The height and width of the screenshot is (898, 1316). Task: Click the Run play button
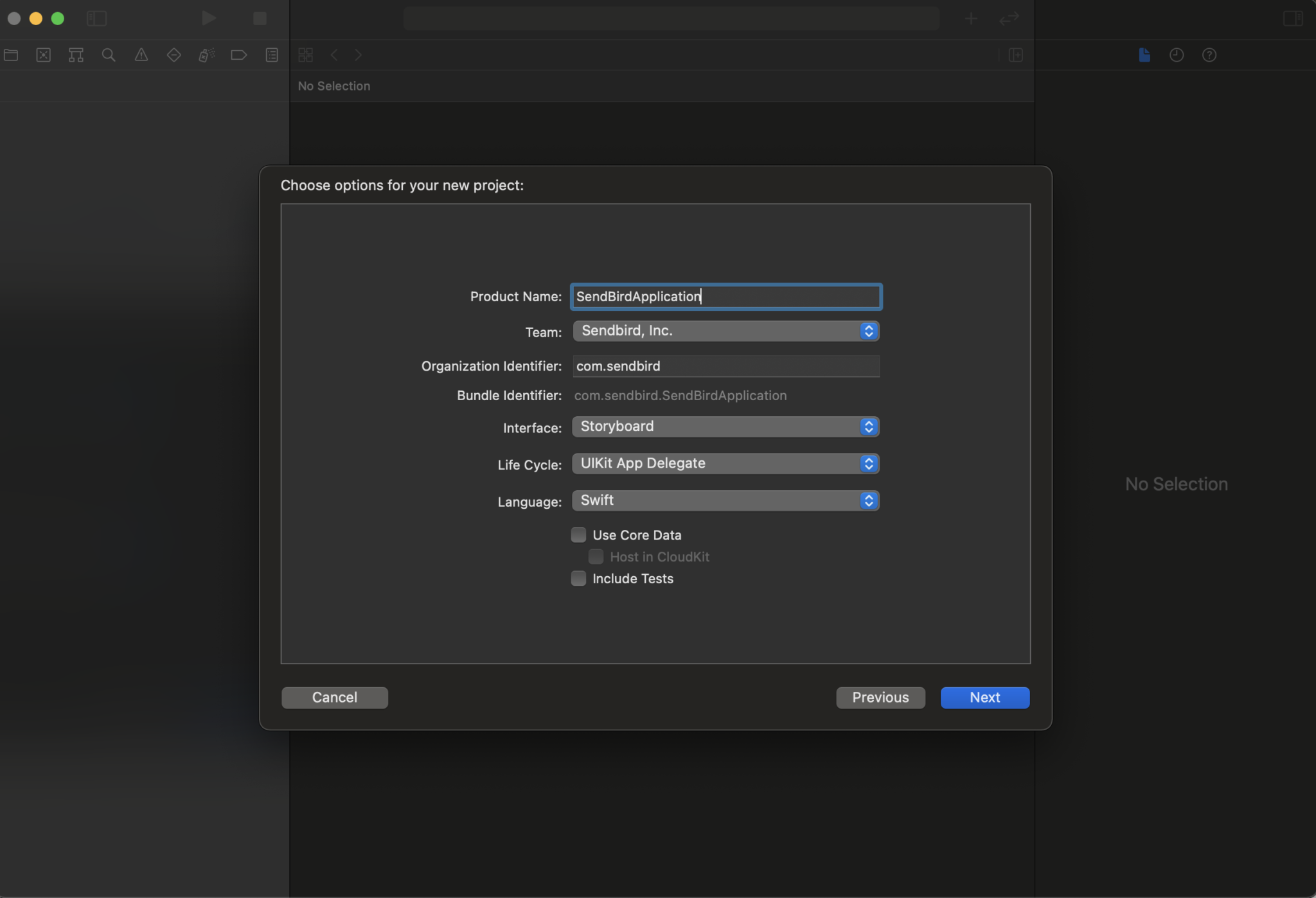208,18
